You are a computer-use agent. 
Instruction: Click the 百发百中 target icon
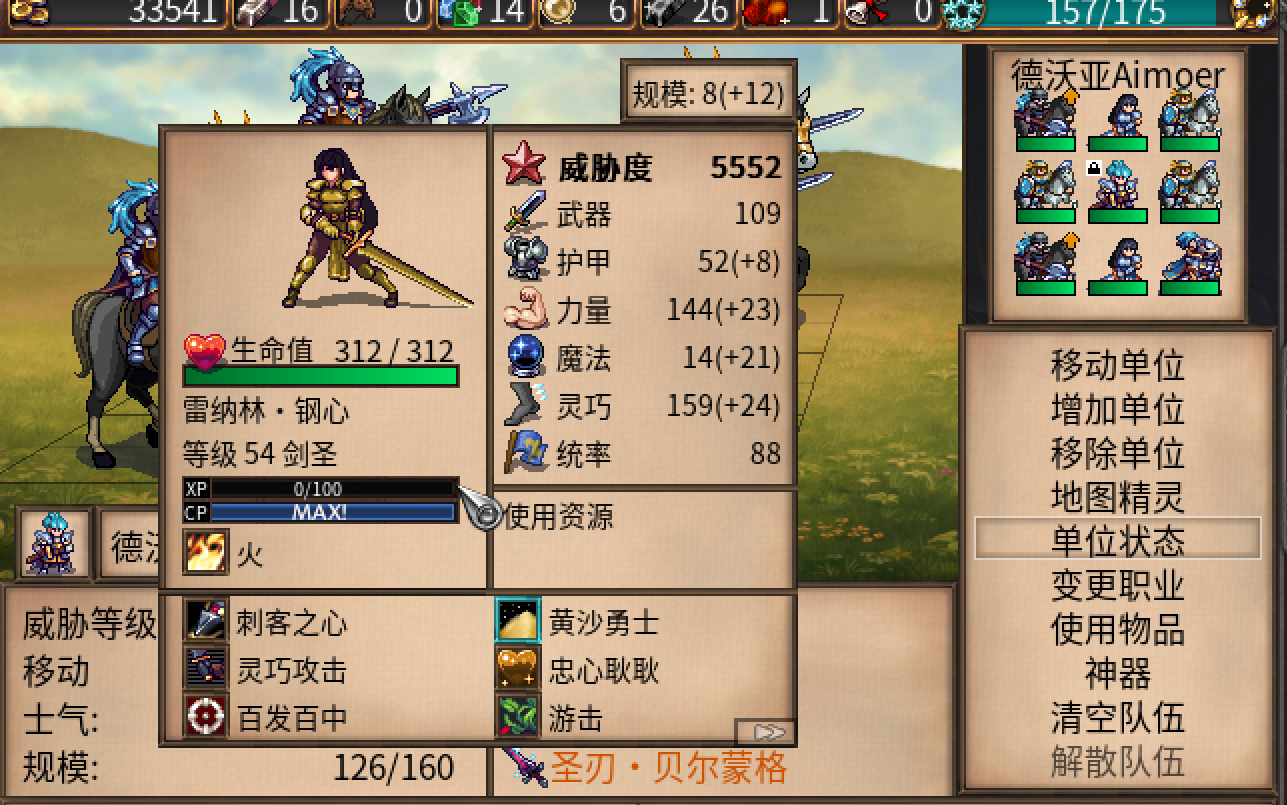pyautogui.click(x=205, y=716)
